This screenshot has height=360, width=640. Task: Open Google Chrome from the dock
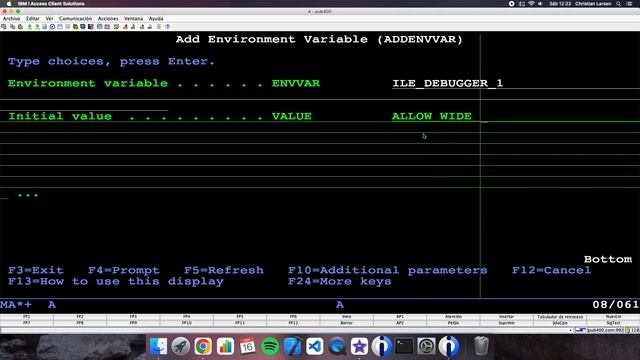(x=203, y=347)
